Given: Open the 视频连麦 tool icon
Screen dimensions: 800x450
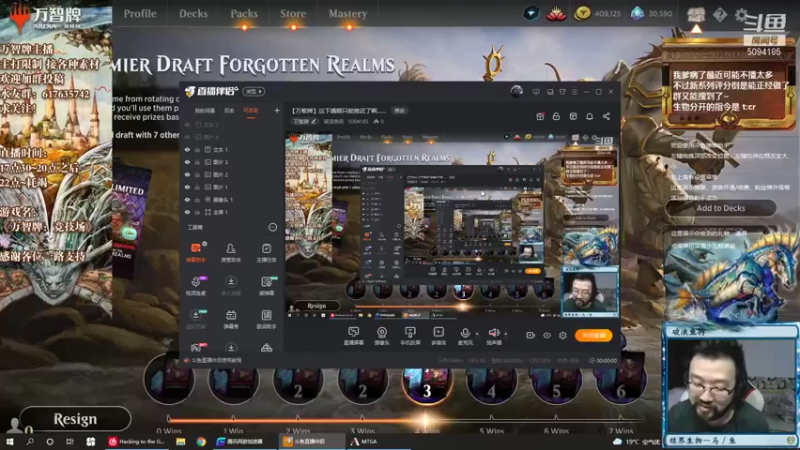Looking at the screenshot, I should click(195, 286).
